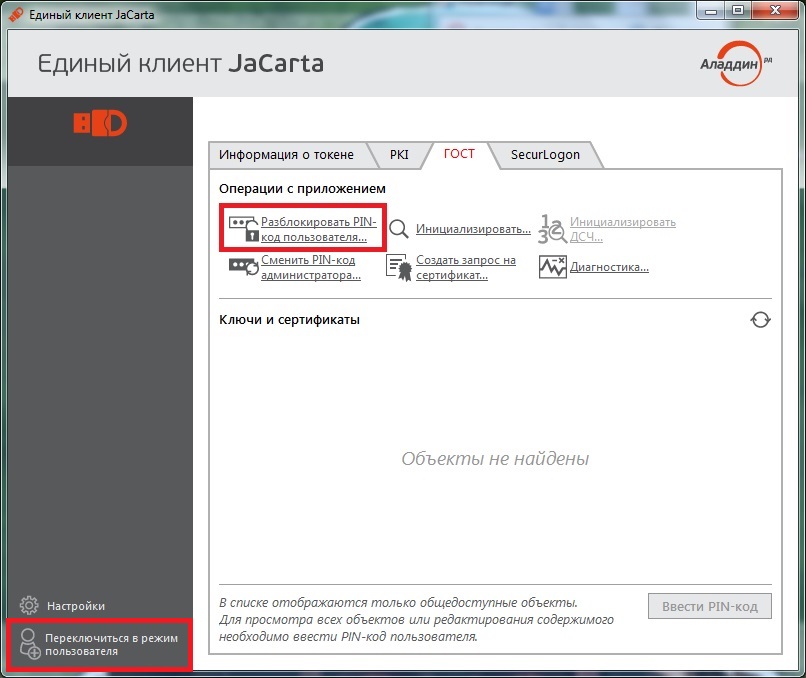Click the Инициализировать... link

pos(473,229)
